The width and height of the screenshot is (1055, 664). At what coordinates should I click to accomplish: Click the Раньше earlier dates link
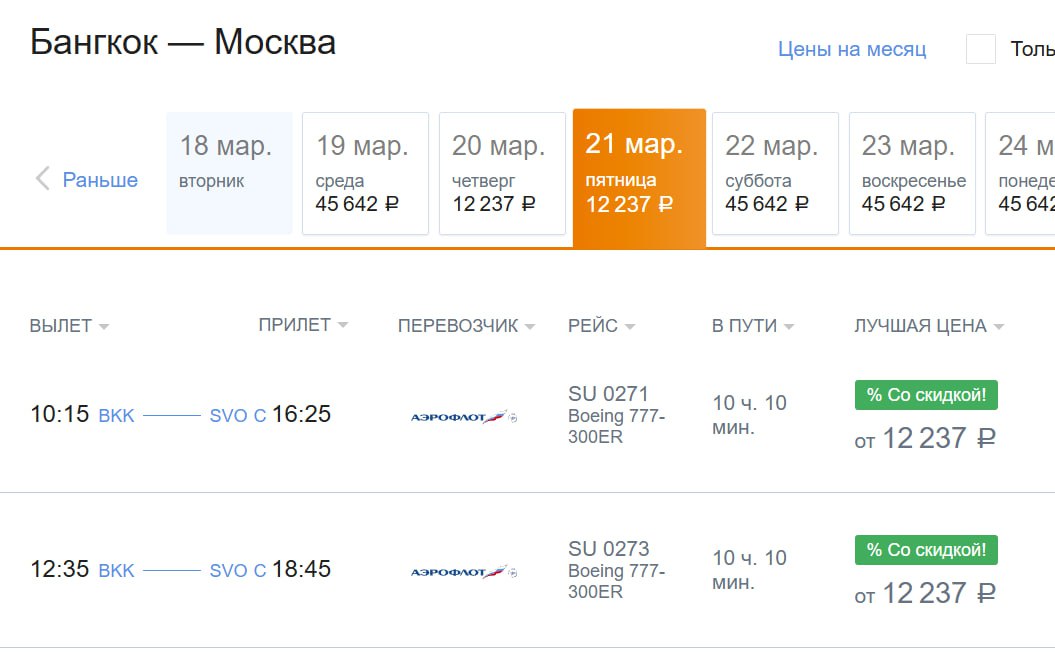(x=100, y=180)
